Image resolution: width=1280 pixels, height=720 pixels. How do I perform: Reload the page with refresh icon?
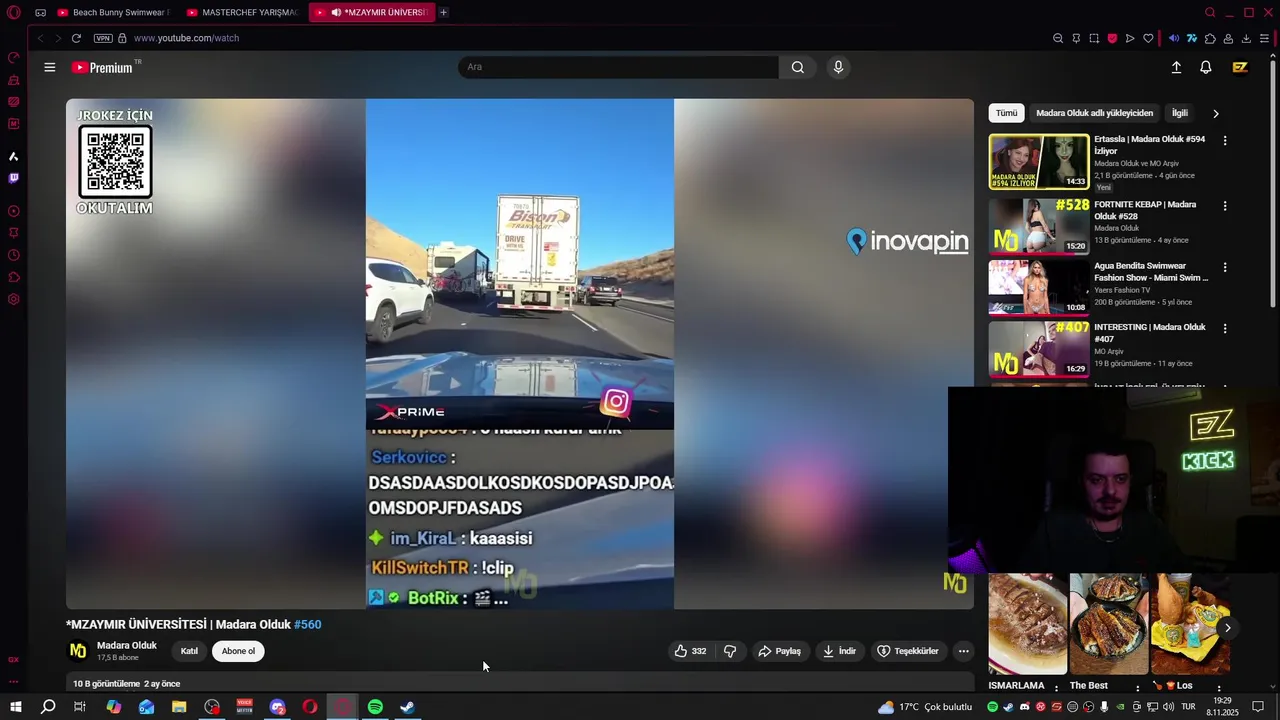76,38
